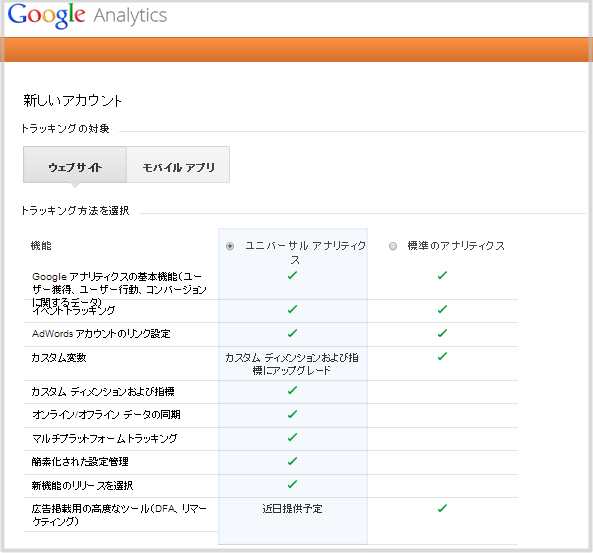This screenshot has width=593, height=553.
Task: Click カスタム ディメンションおよび指標にアップグレード text
Action: tap(292, 363)
